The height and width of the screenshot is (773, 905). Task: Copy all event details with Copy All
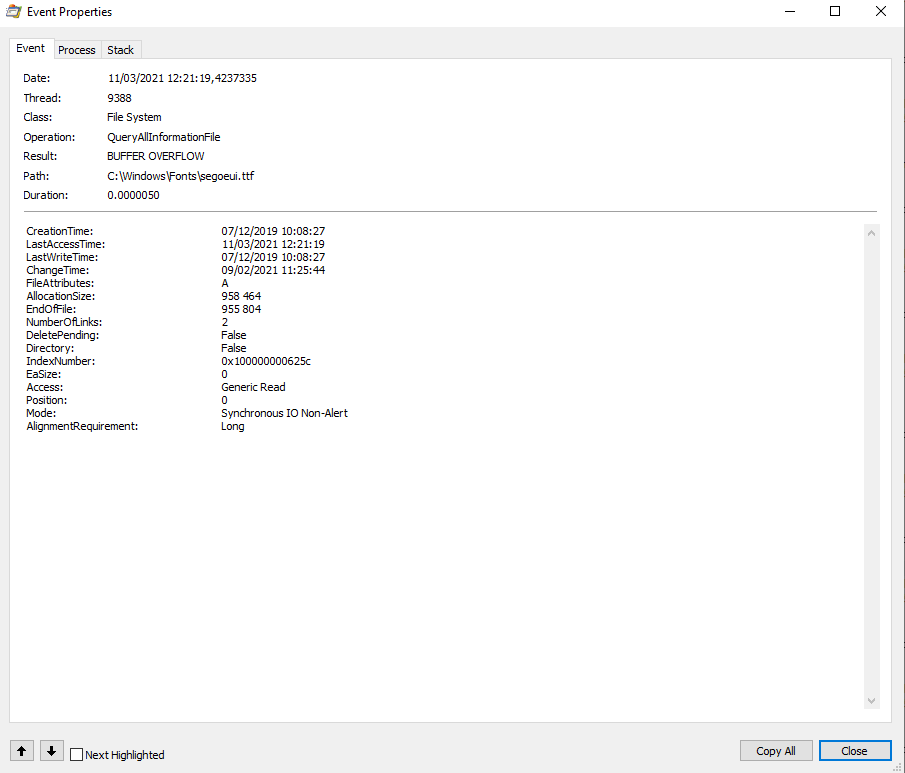[776, 750]
